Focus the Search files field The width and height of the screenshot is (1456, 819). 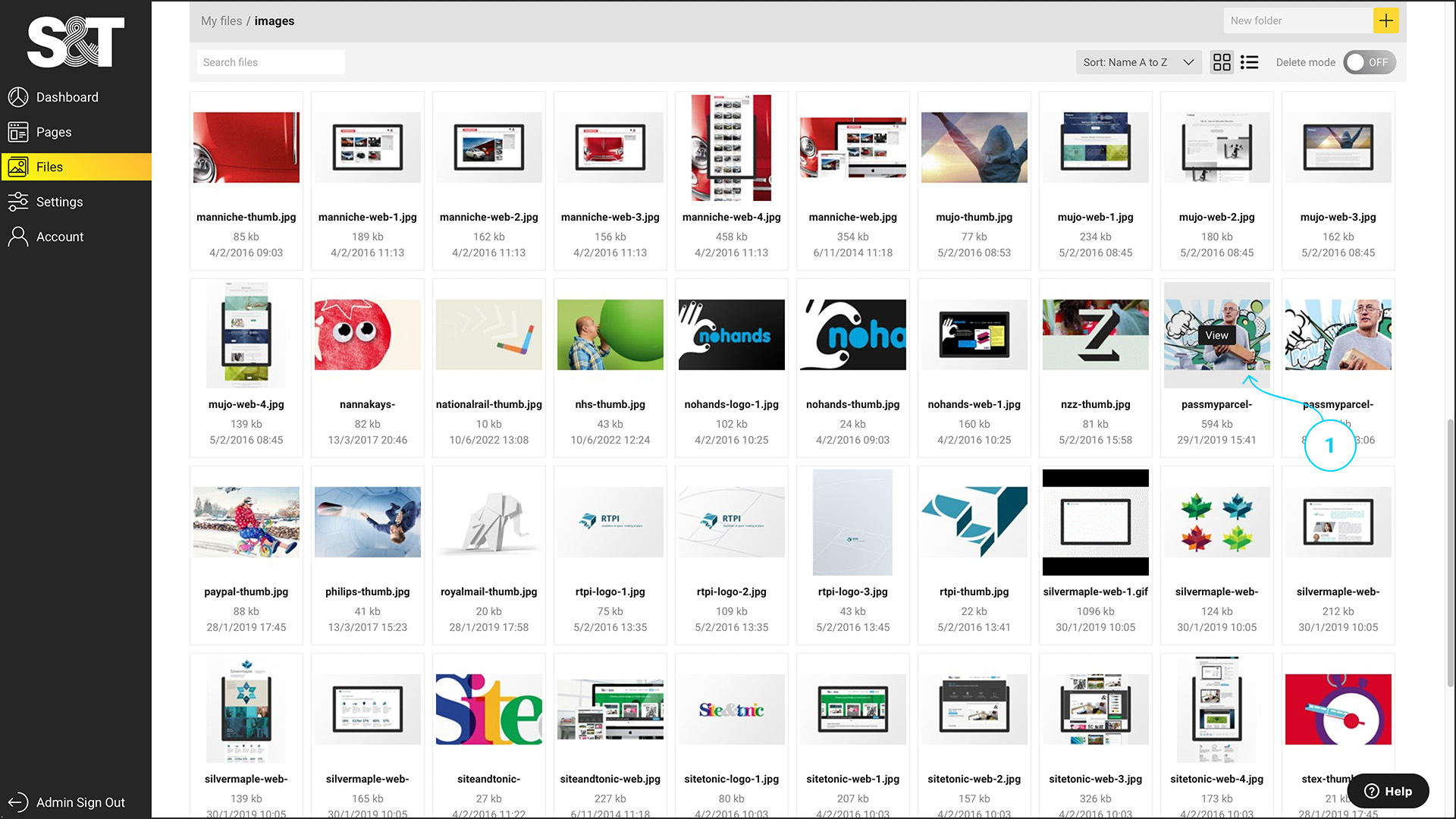coord(271,62)
